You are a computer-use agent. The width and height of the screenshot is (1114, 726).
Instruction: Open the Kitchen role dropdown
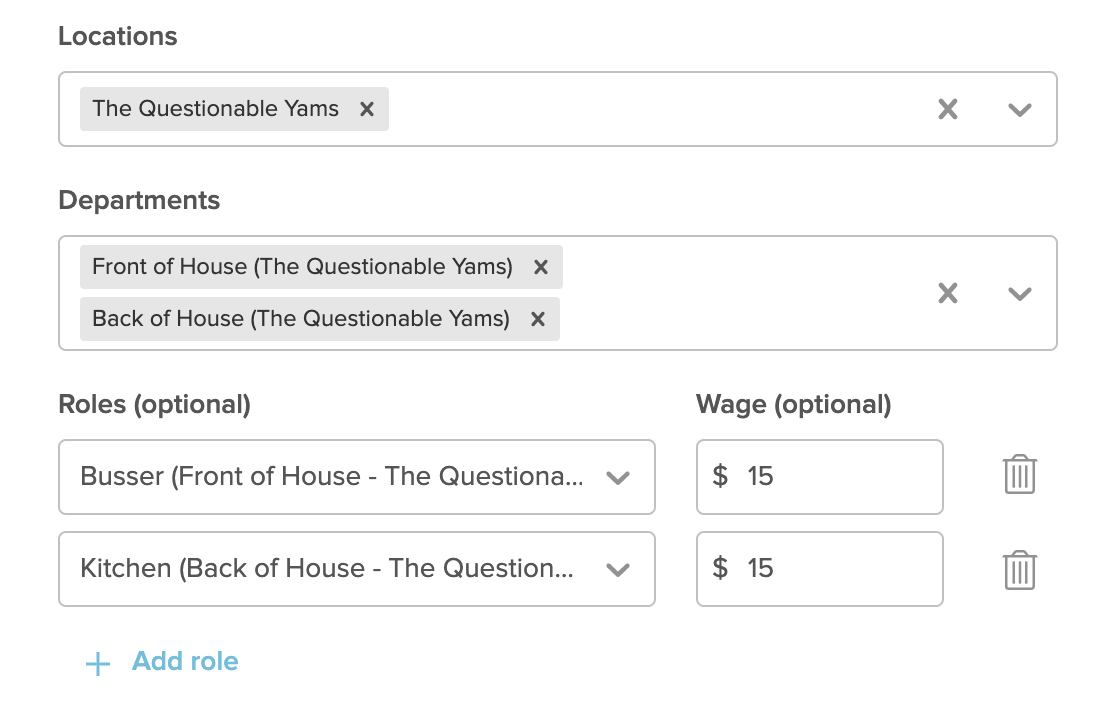(357, 569)
